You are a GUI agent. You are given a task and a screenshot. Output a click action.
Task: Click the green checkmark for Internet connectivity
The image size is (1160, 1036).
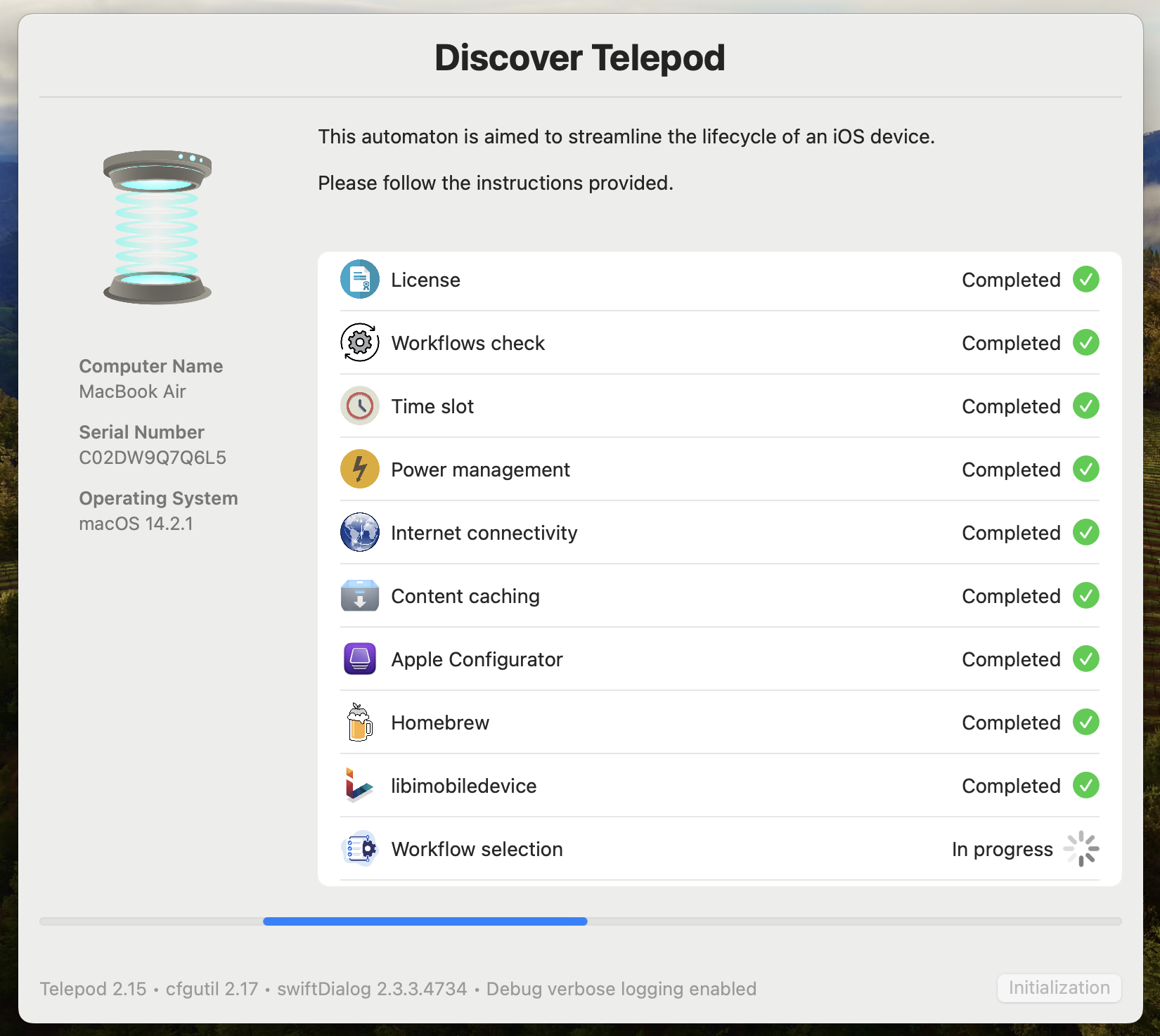click(x=1086, y=533)
